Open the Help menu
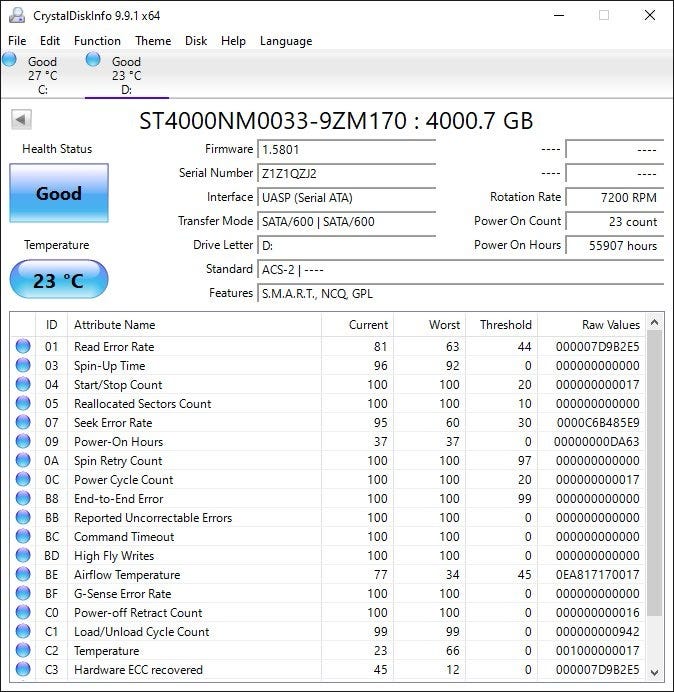Image resolution: width=674 pixels, height=692 pixels. (233, 41)
